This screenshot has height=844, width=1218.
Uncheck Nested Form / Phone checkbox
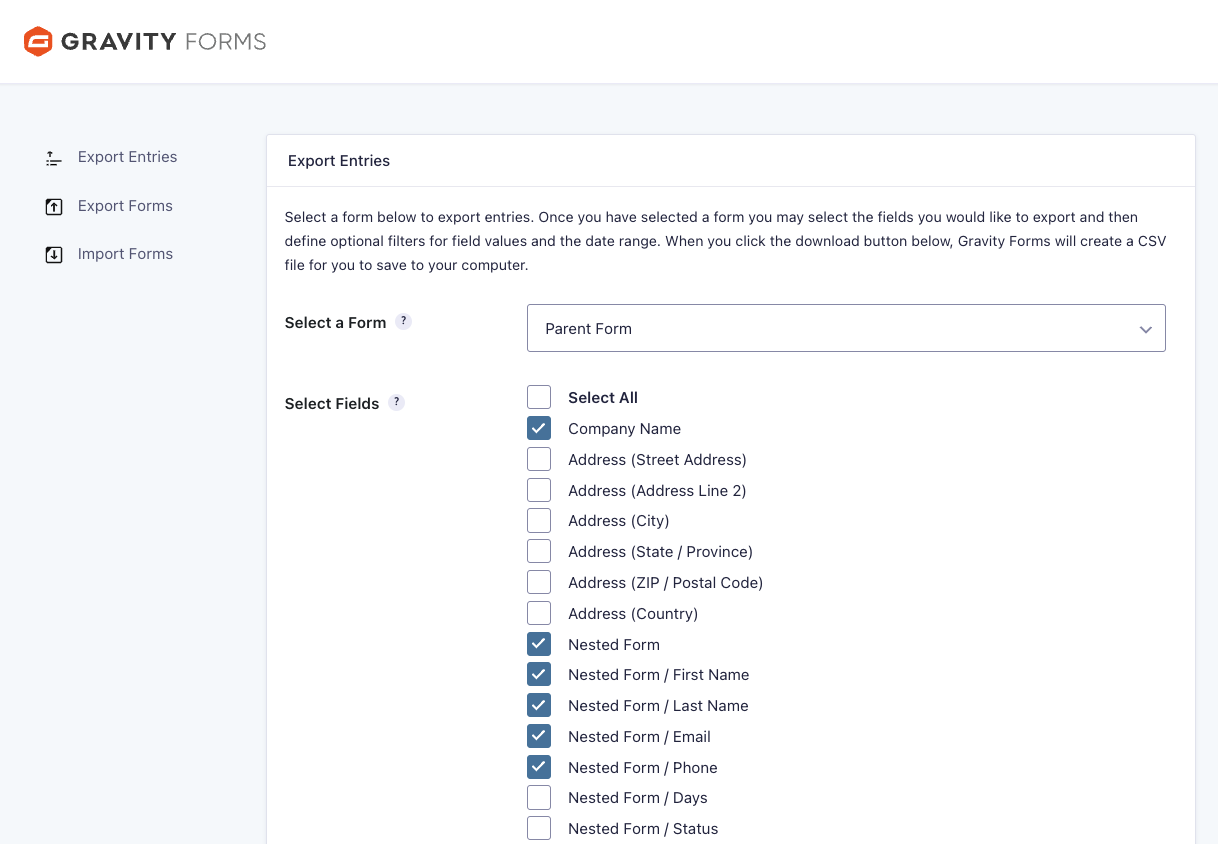(x=539, y=767)
